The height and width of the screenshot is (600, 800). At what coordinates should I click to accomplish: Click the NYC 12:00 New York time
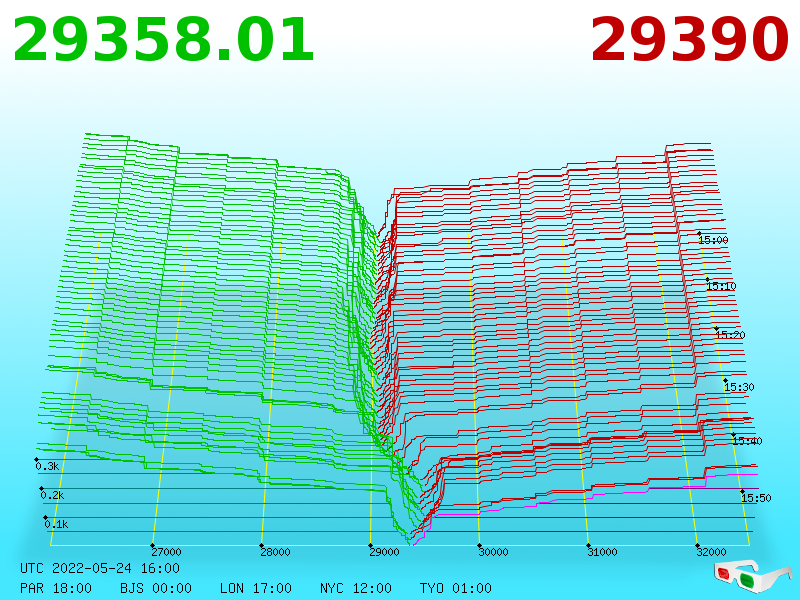tap(356, 588)
